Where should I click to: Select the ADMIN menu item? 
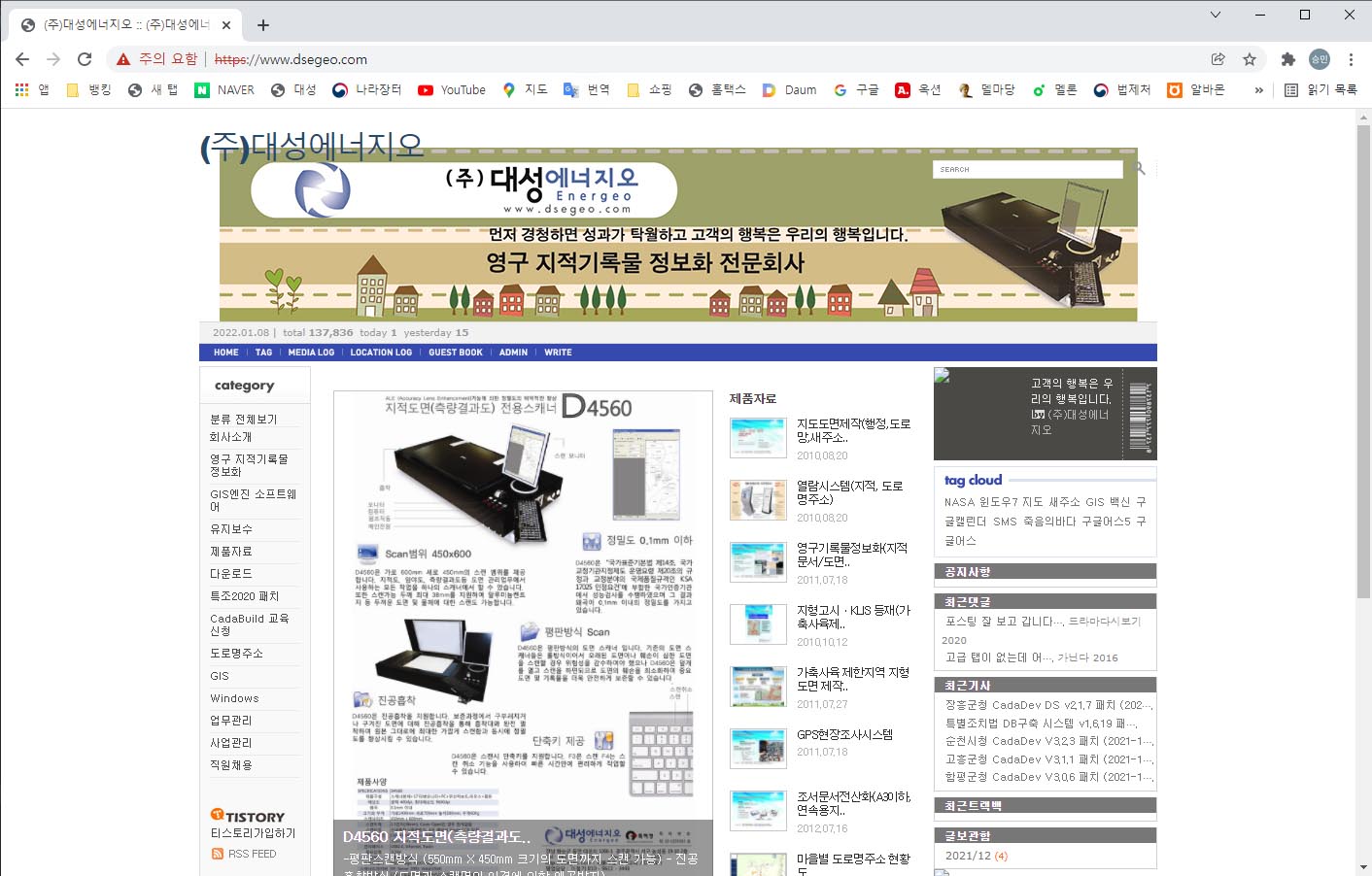pos(513,353)
